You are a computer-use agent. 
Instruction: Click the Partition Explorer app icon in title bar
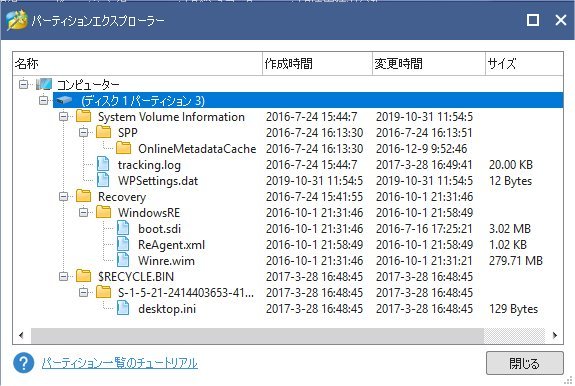17,20
